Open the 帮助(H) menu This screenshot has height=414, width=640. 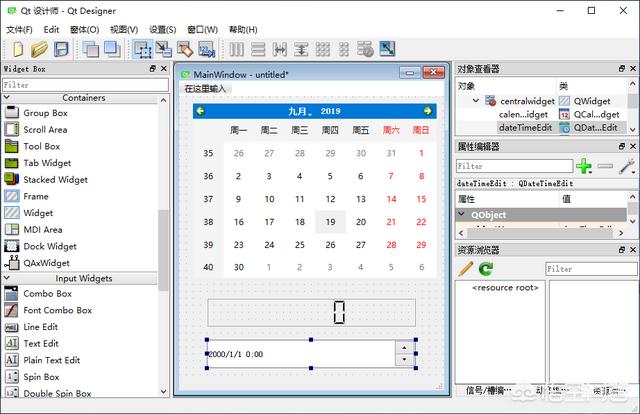[243, 30]
